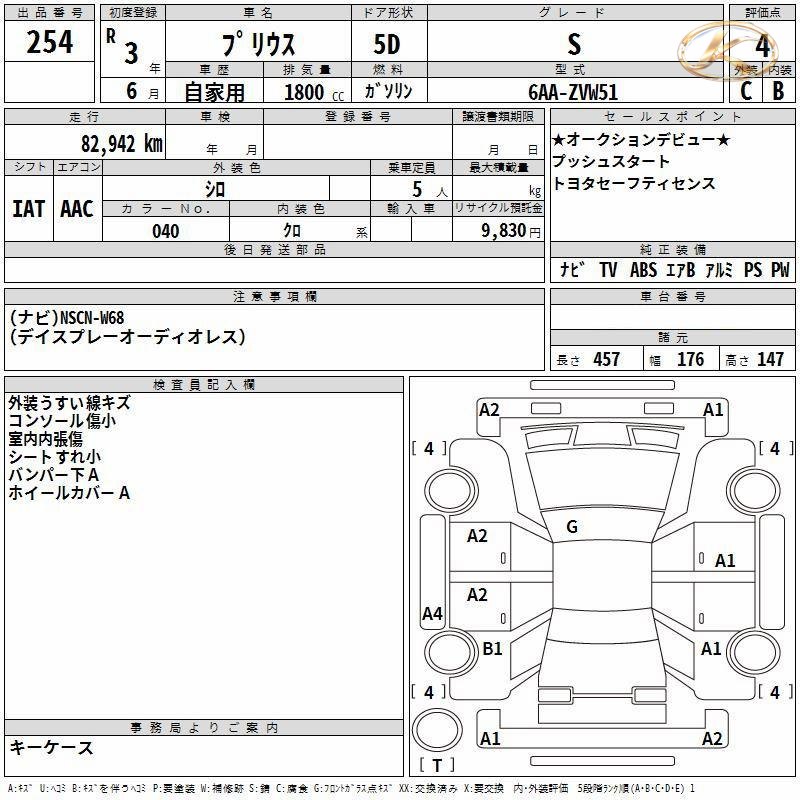Click A1 mark on right front door
Image resolution: width=800 pixels, height=800 pixels.
click(x=725, y=561)
